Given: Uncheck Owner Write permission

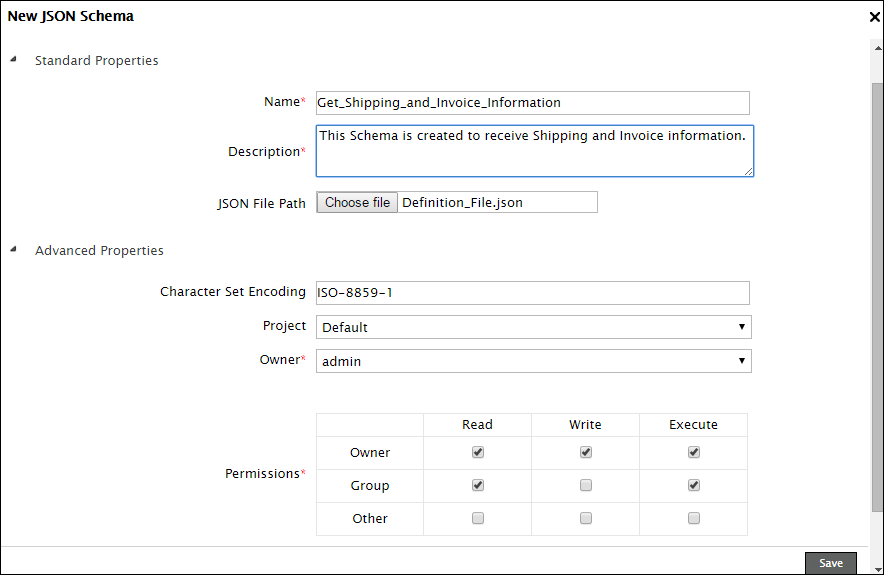Looking at the screenshot, I should coord(586,452).
